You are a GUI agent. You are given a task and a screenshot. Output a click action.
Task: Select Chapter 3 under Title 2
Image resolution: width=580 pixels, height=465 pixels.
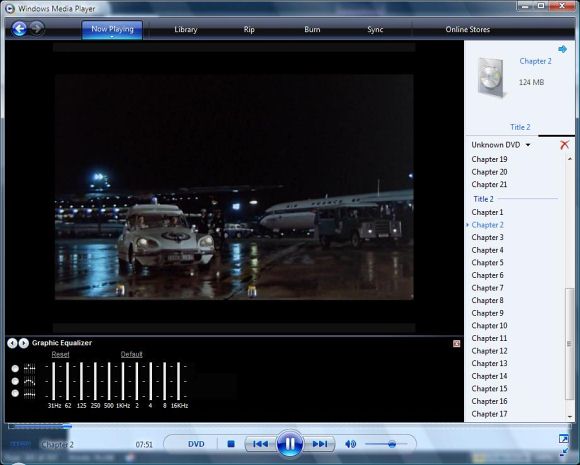tap(487, 237)
